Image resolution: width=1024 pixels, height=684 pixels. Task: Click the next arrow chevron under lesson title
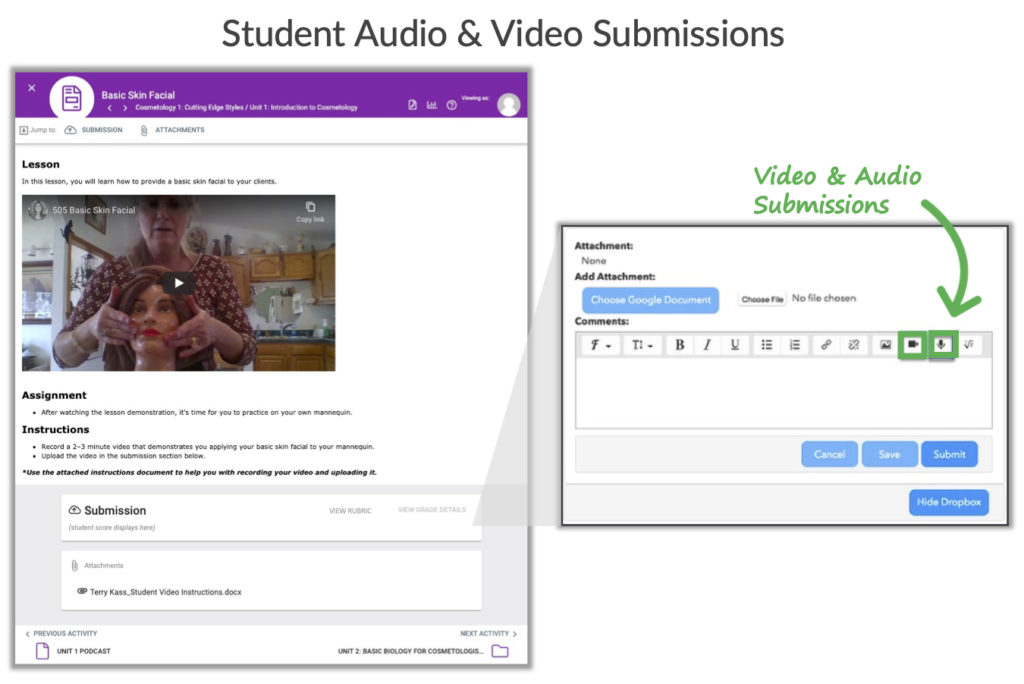[125, 108]
